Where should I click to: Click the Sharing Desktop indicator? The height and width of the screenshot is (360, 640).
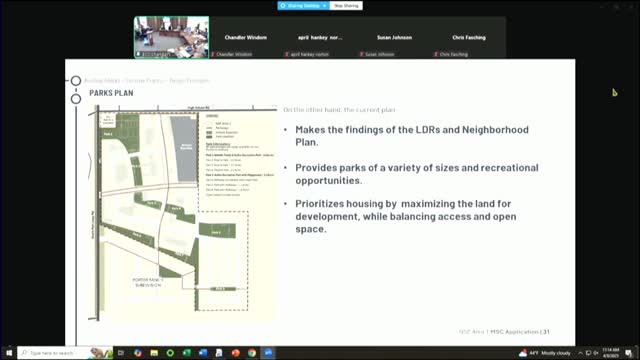pos(303,6)
